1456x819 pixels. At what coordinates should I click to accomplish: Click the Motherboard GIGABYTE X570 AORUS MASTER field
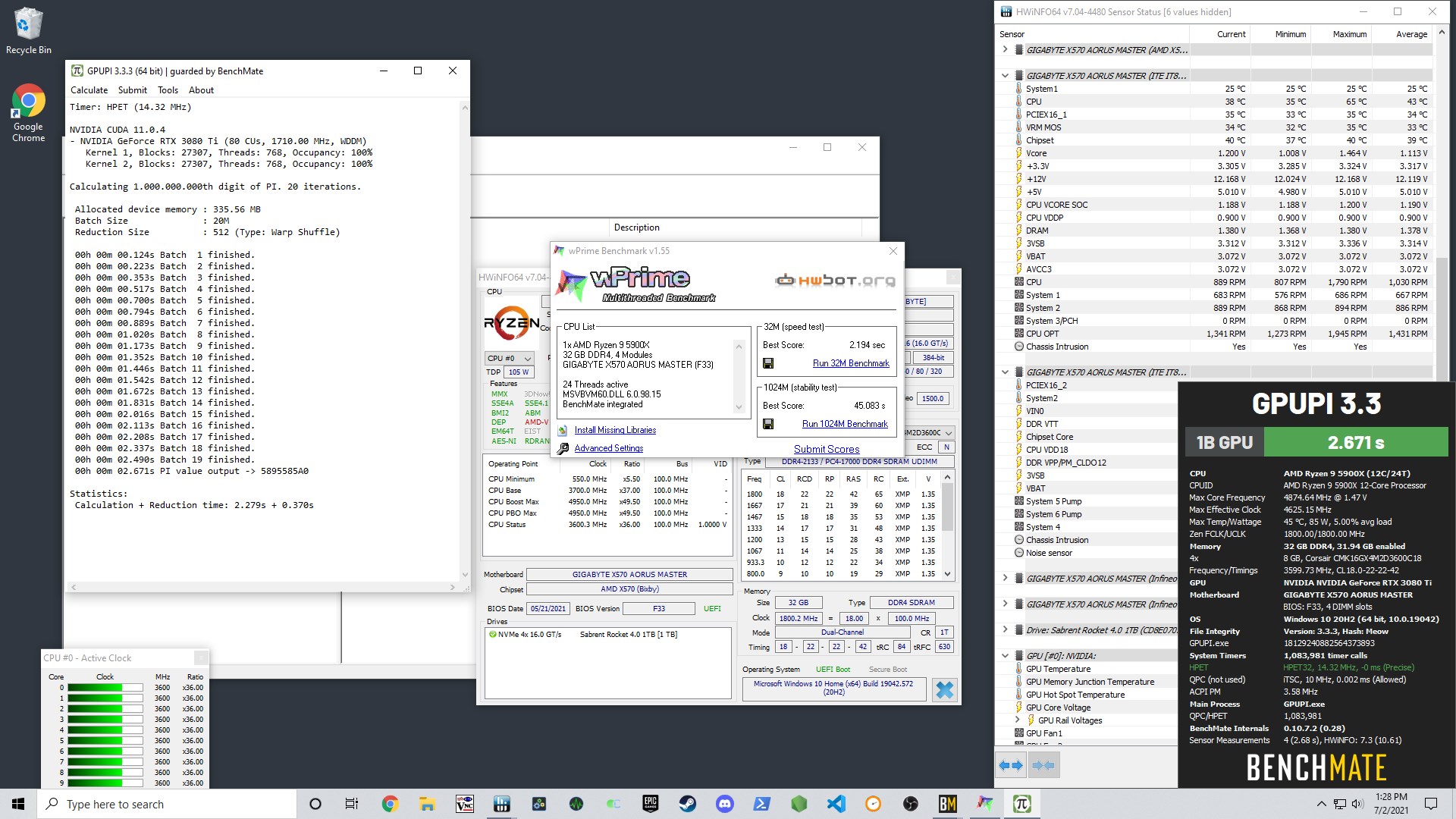[629, 575]
